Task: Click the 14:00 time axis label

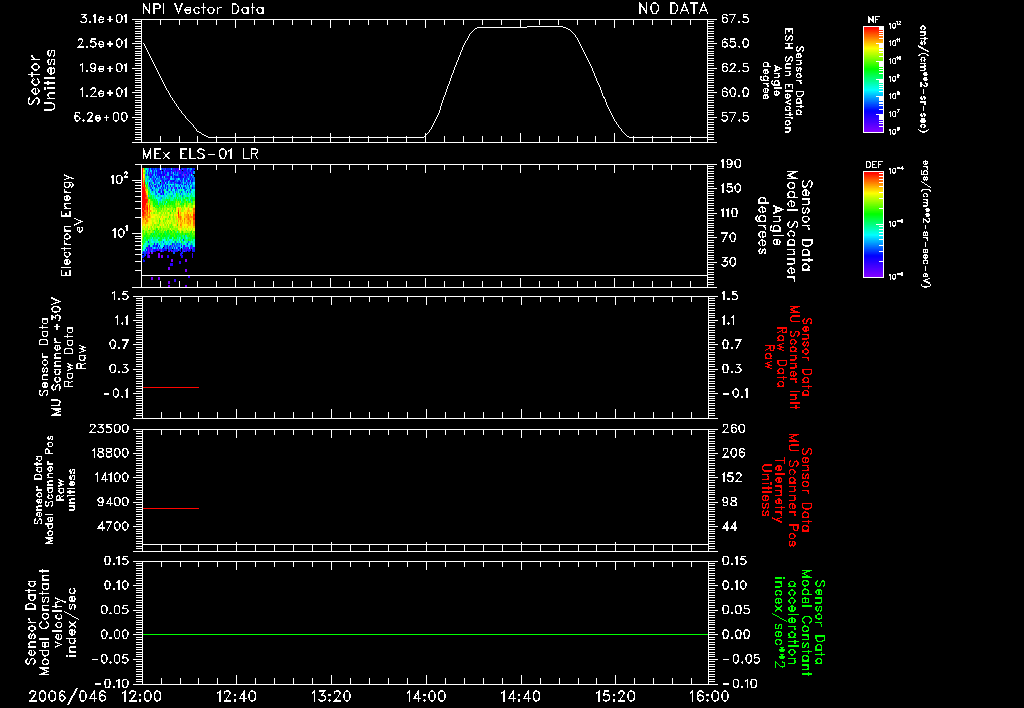Action: pos(426,696)
